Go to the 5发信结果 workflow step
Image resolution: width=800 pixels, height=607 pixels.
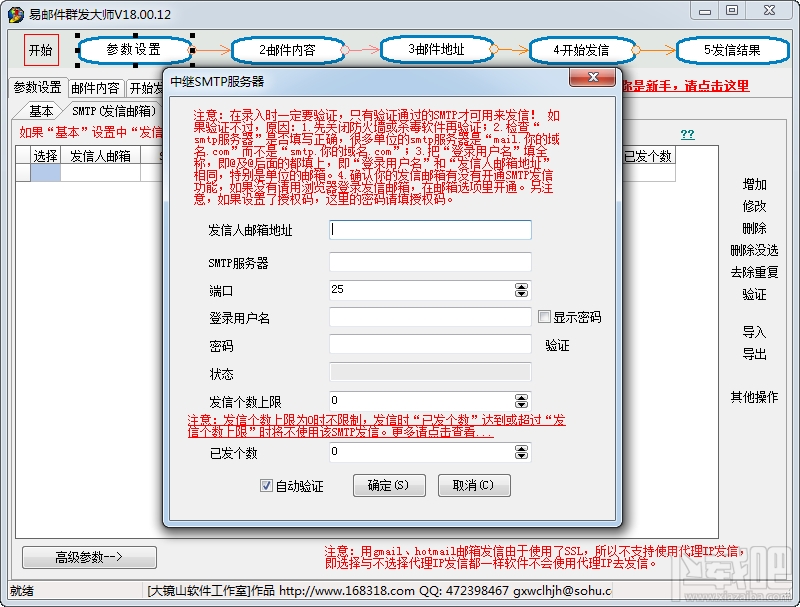[732, 50]
